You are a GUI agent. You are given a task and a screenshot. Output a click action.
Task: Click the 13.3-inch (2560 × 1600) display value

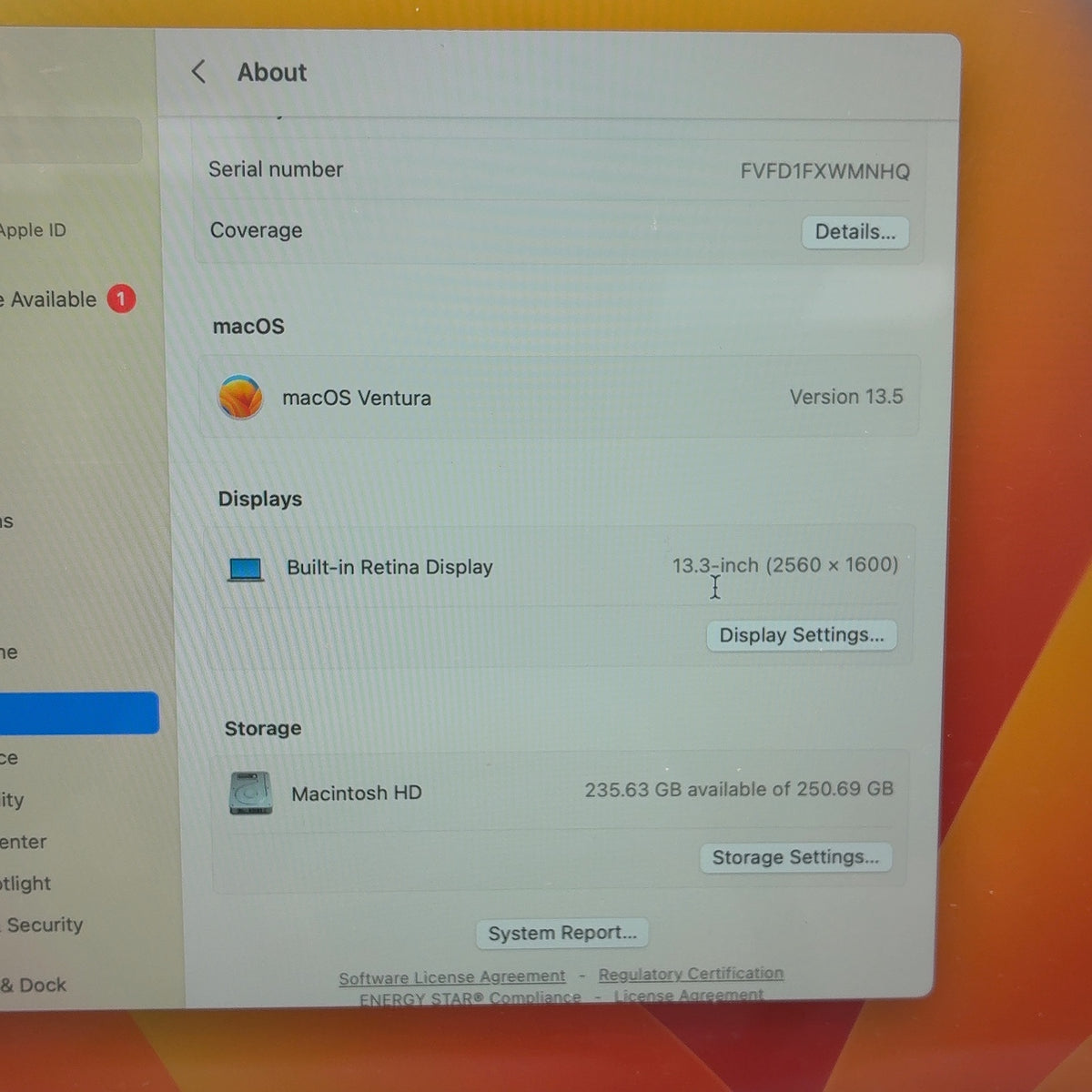(x=785, y=565)
